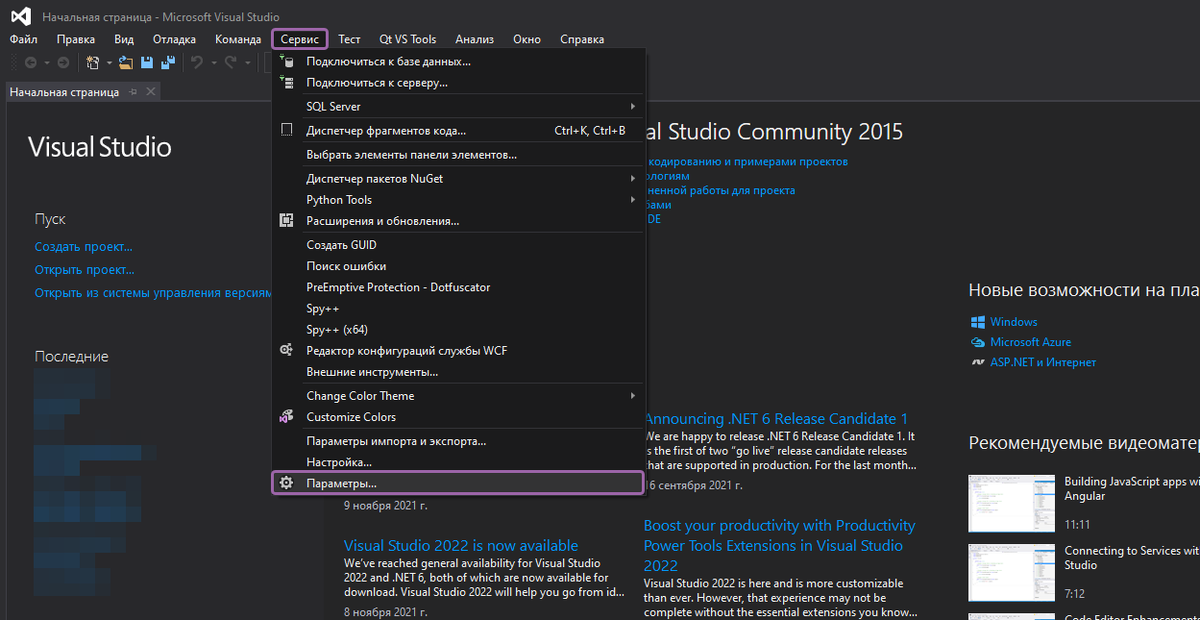Toggle auto-hide pin on Начальная страница tab

133,92
